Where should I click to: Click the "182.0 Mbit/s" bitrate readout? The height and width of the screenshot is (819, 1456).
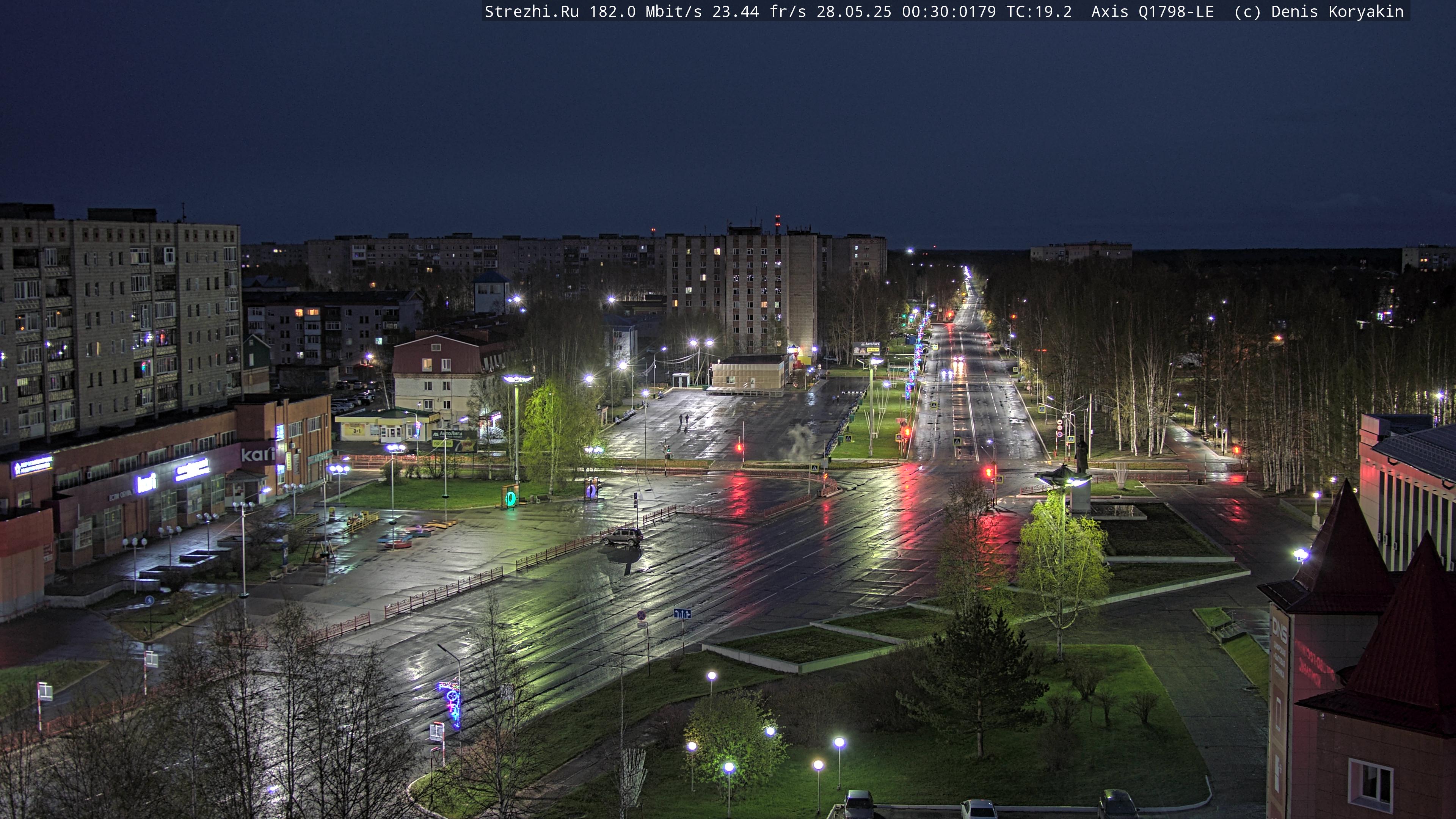click(646, 12)
